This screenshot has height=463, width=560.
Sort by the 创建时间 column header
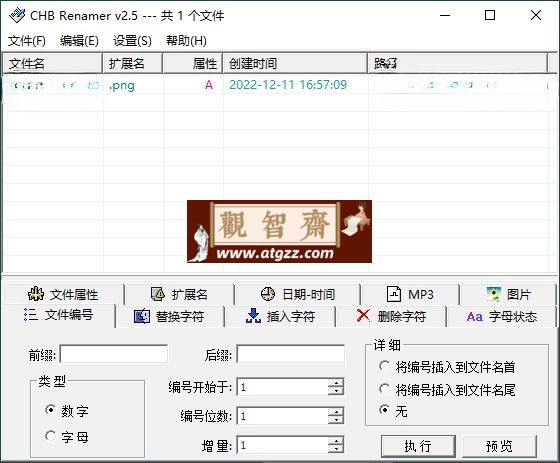(x=295, y=64)
